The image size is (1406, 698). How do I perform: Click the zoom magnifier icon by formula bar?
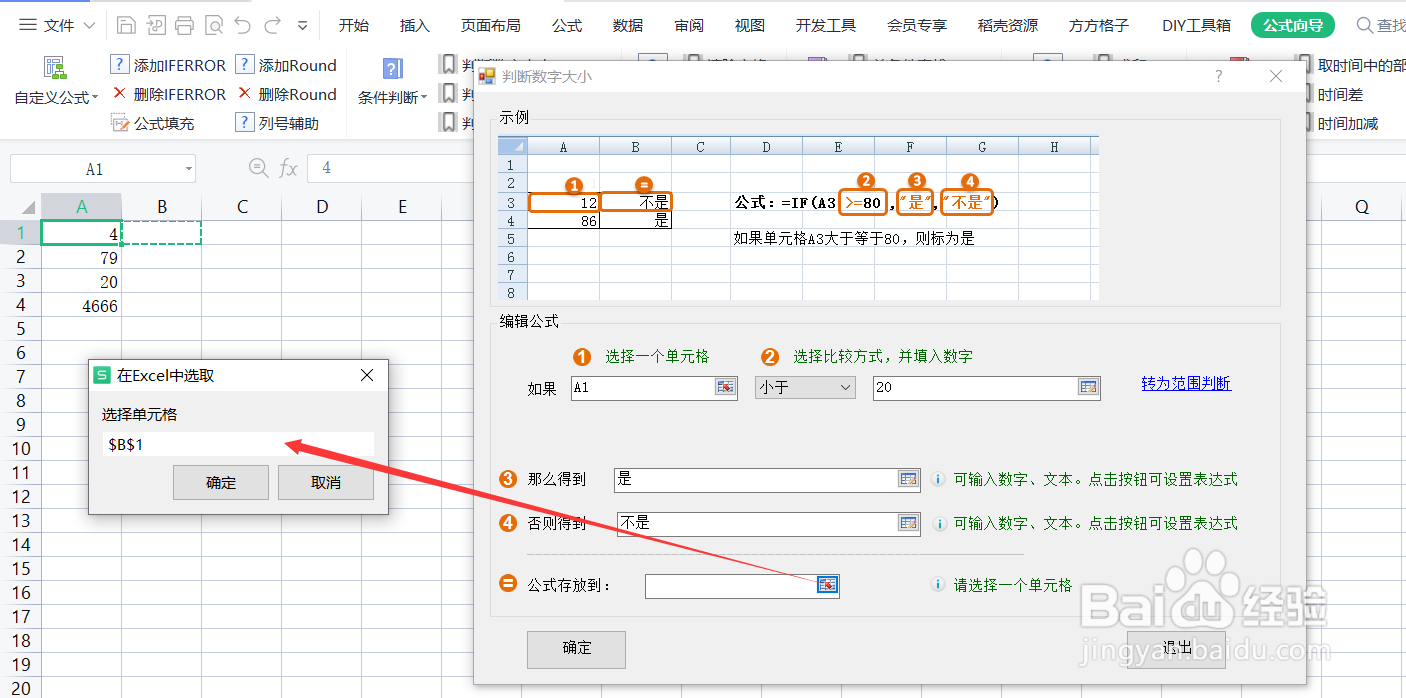258,168
